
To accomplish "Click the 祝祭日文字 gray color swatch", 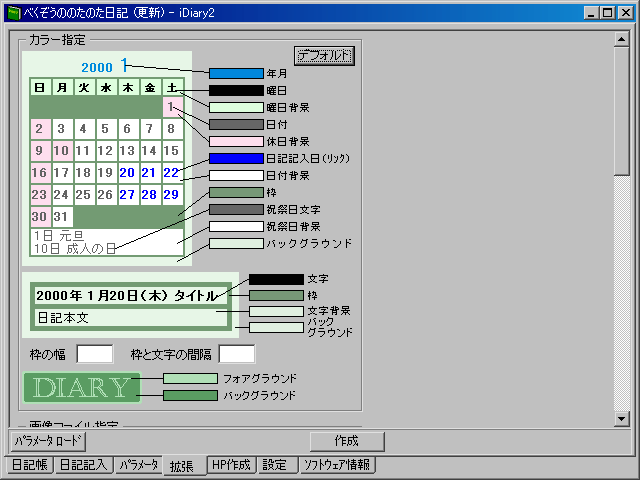I will (236, 209).
